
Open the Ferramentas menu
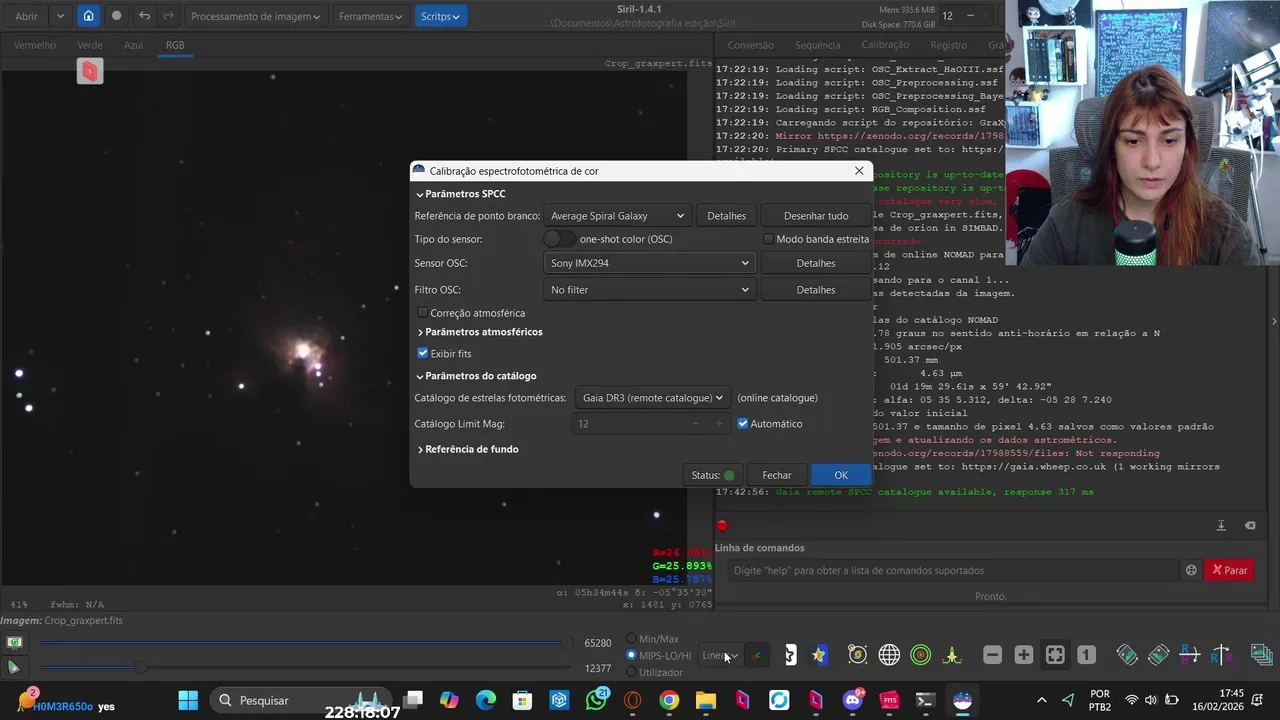[370, 16]
